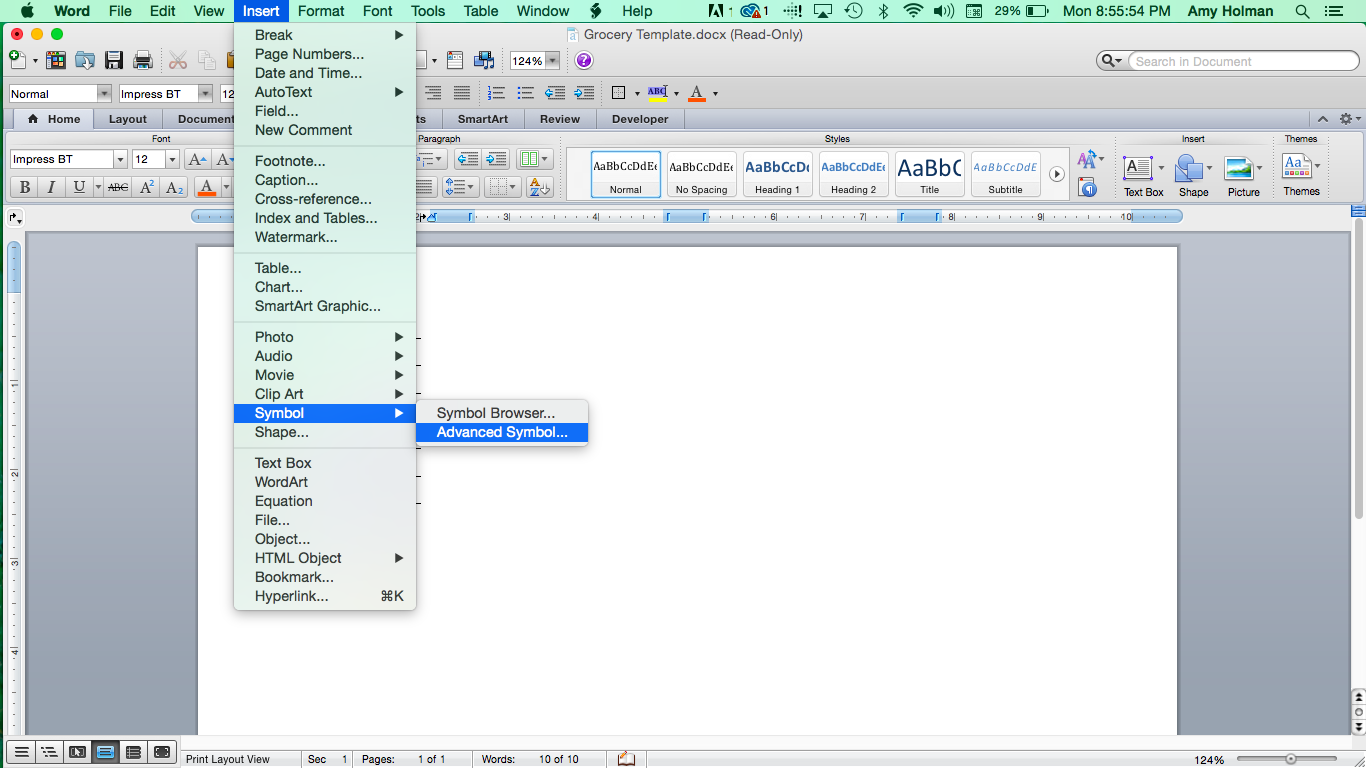Open the Format menu in the menu bar
1366x768 pixels.
[321, 11]
